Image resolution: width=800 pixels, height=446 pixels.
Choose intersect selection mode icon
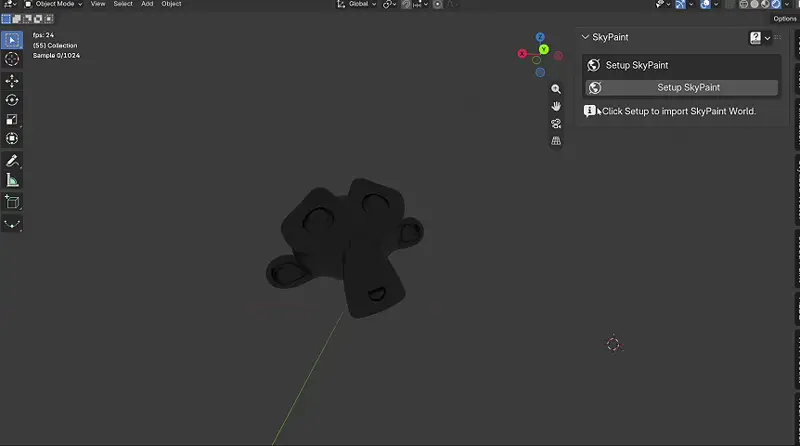click(x=49, y=19)
